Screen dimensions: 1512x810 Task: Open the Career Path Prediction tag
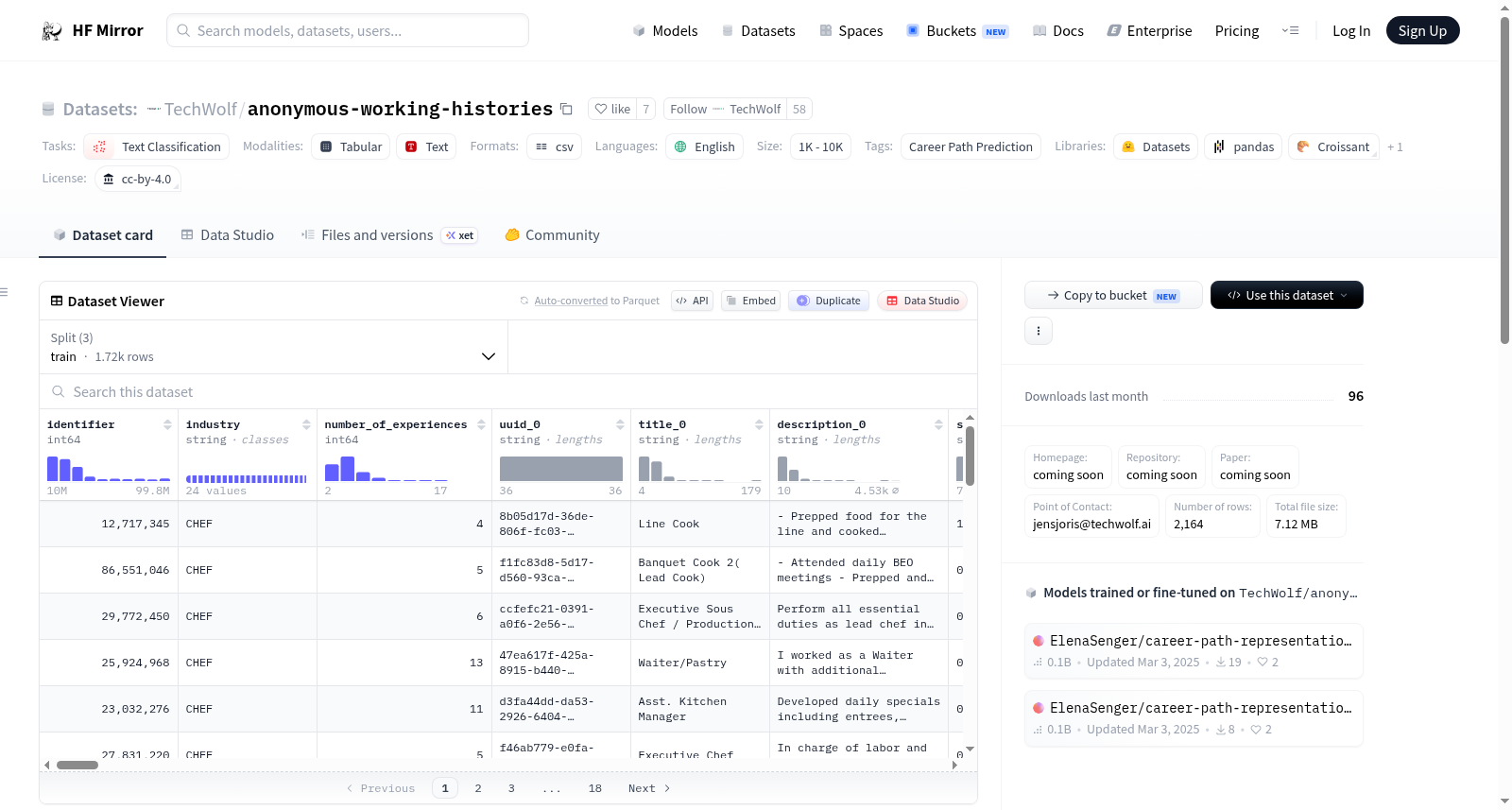971,146
